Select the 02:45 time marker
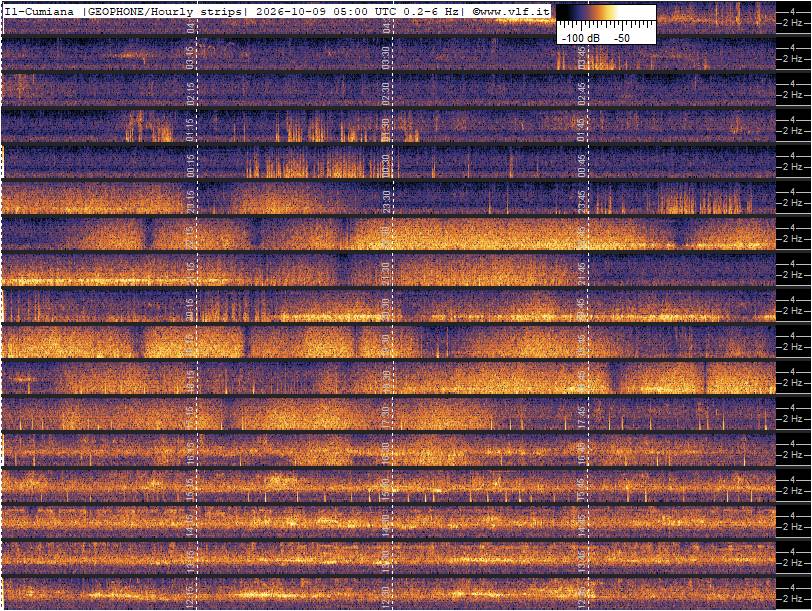 pyautogui.click(x=582, y=94)
